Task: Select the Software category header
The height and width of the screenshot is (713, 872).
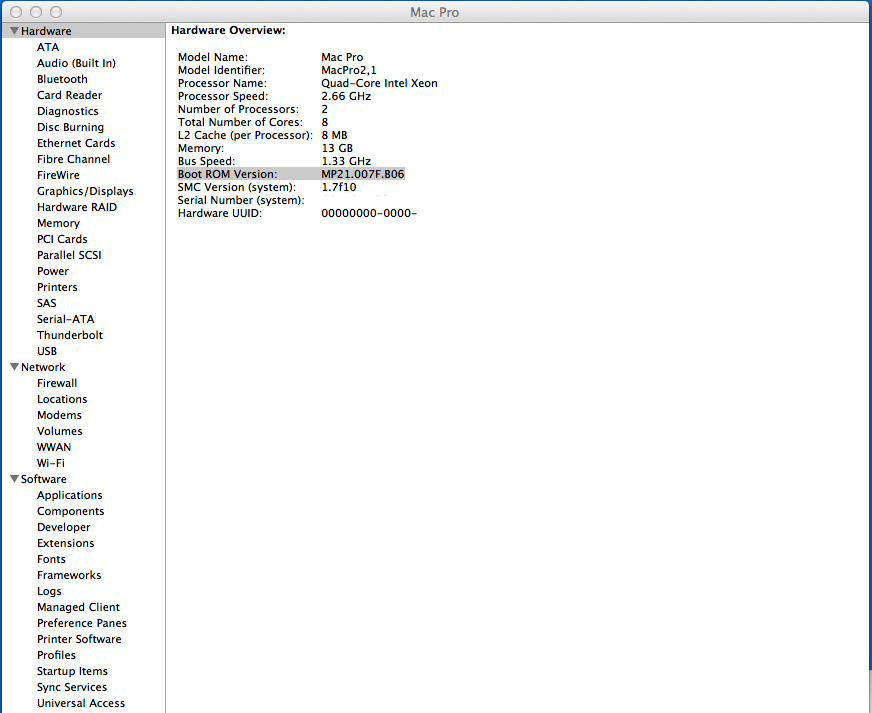Action: 43,479
